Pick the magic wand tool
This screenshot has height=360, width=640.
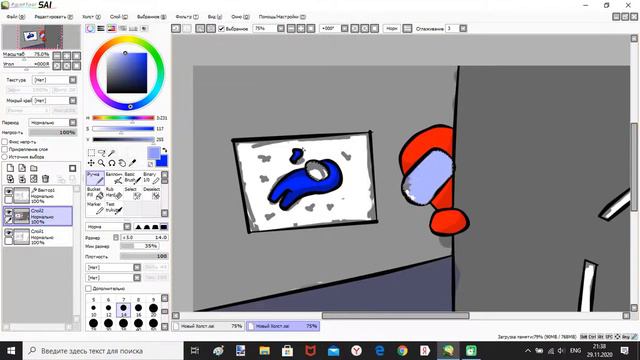tap(111, 153)
